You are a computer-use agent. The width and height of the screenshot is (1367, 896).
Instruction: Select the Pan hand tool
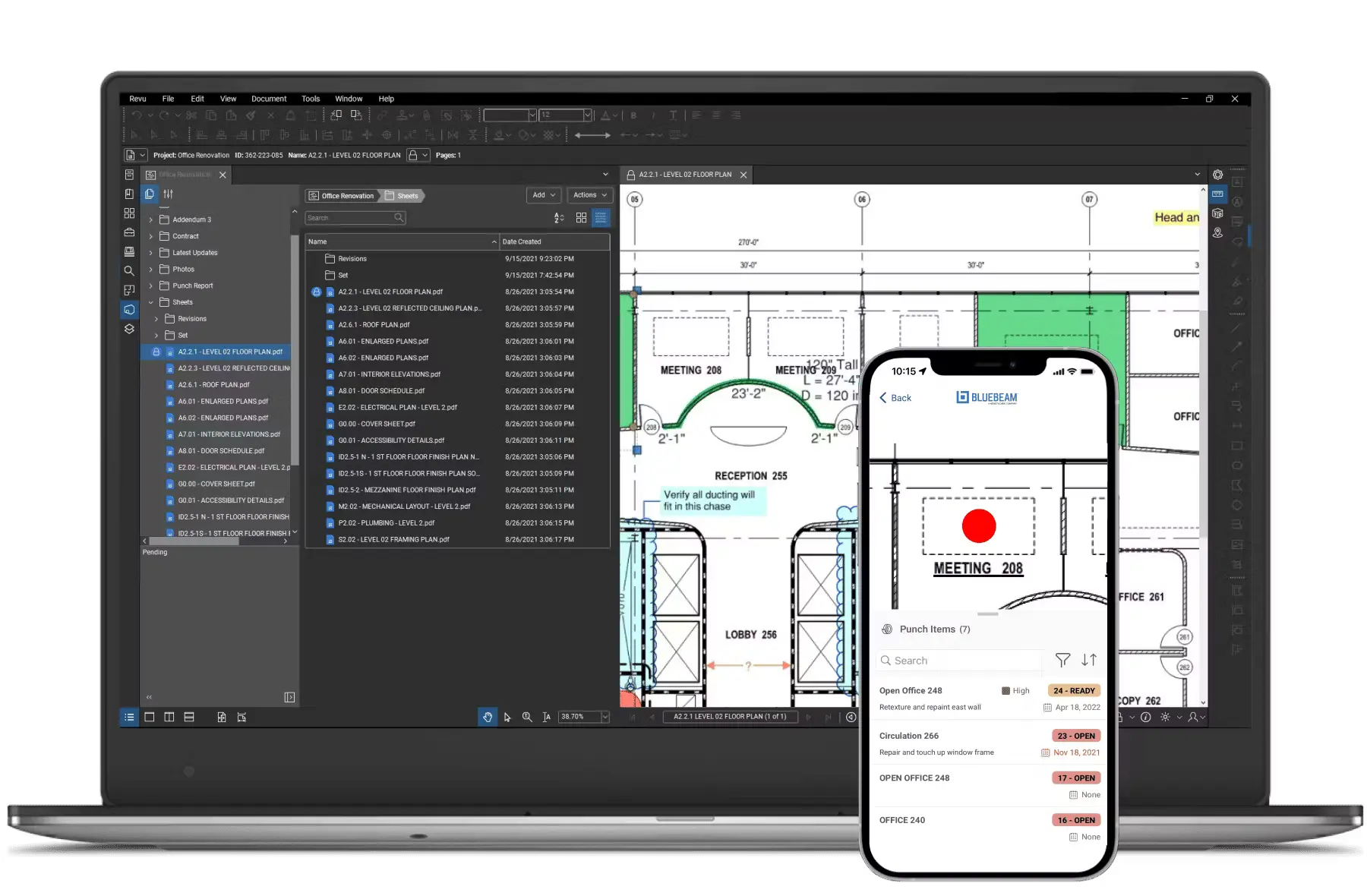click(x=488, y=717)
